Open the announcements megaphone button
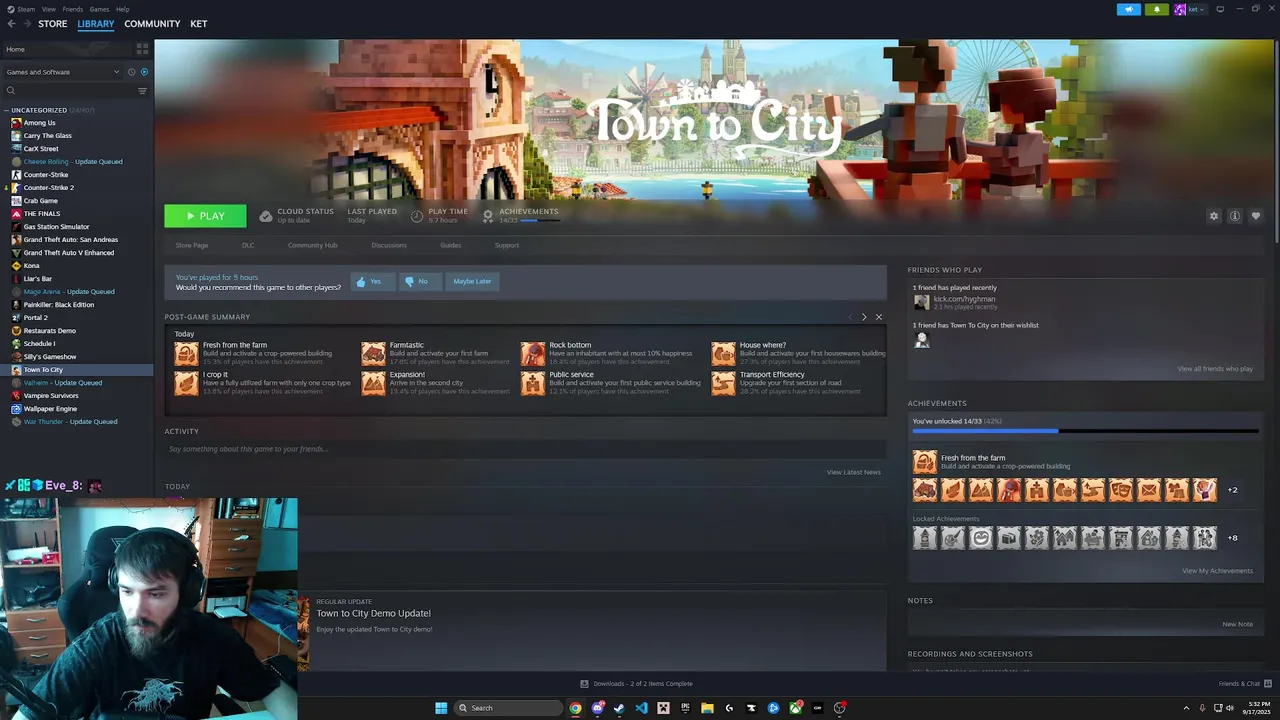Viewport: 1280px width, 720px height. click(1129, 9)
